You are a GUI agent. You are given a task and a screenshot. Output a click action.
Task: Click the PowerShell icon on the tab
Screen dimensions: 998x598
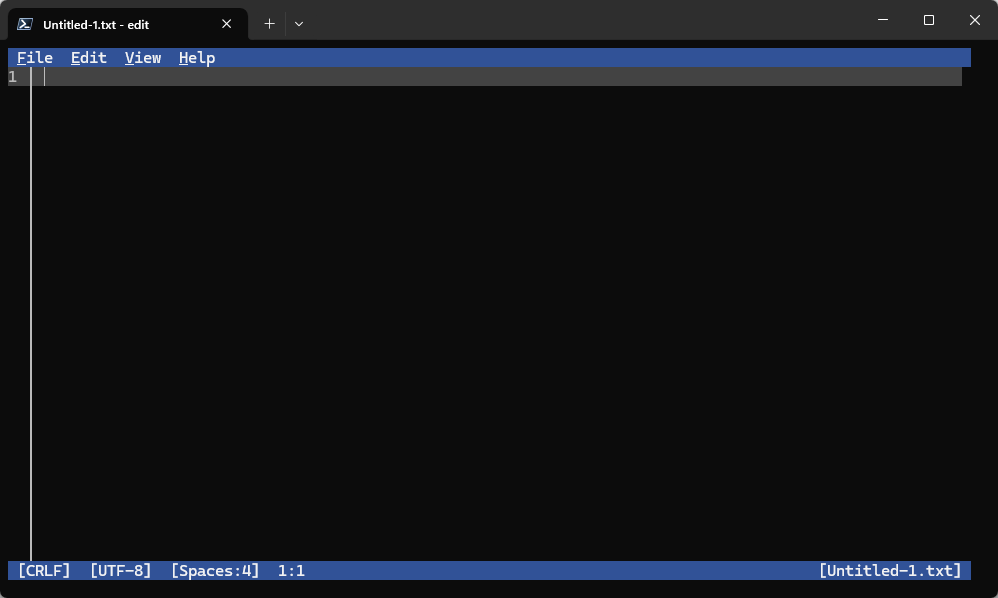click(24, 23)
